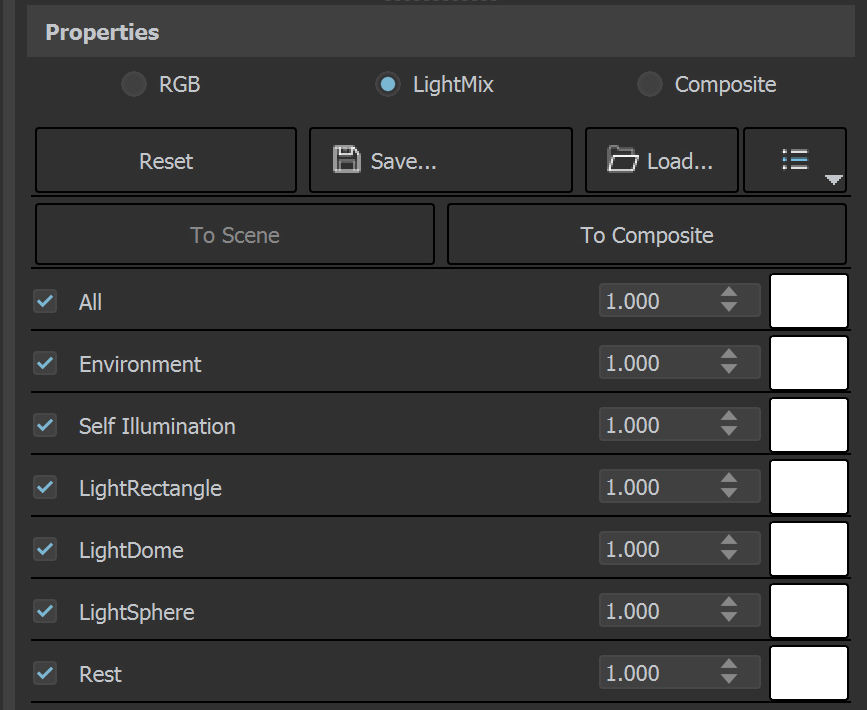Switch to the Composite radio option
Image resolution: width=867 pixels, height=710 pixels.
pos(650,84)
